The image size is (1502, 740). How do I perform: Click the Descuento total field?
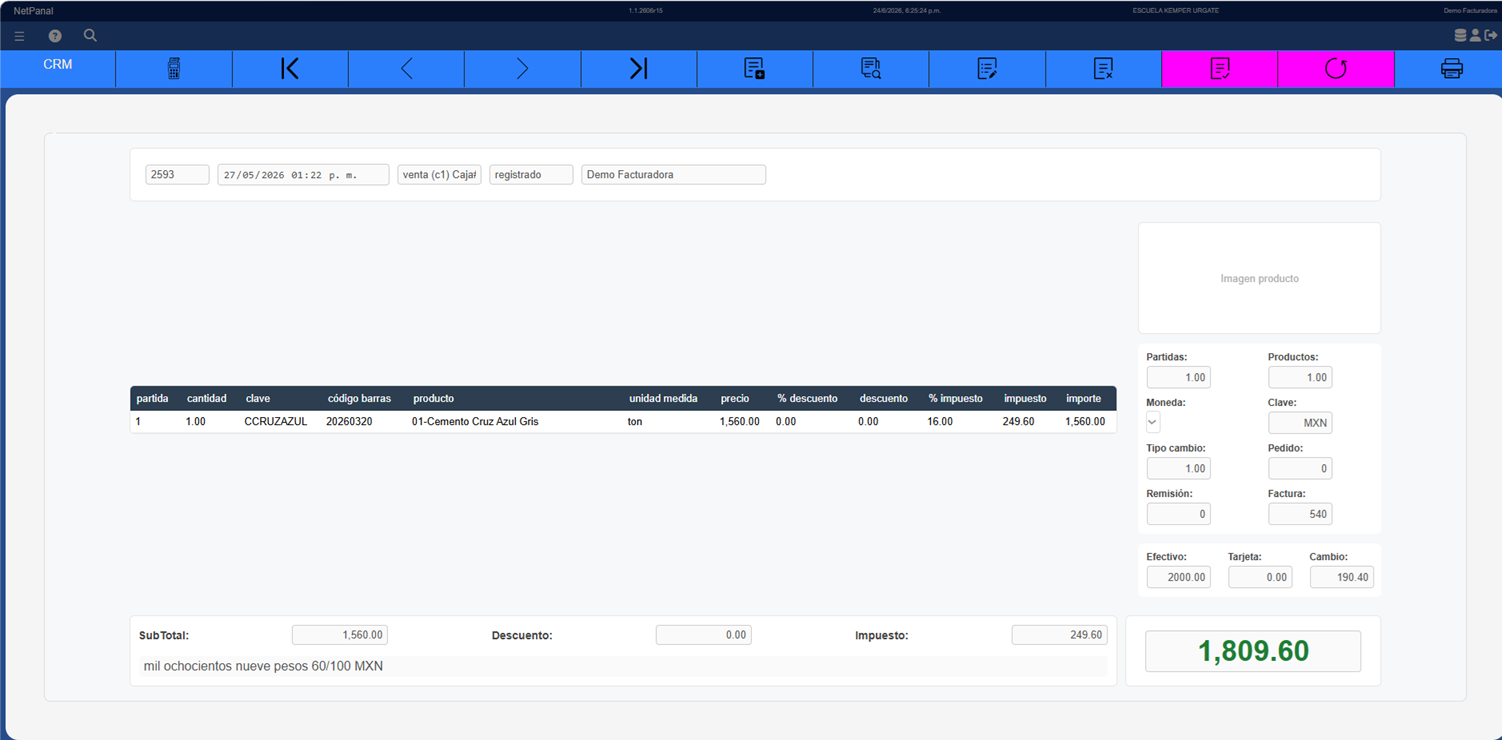[x=703, y=635]
